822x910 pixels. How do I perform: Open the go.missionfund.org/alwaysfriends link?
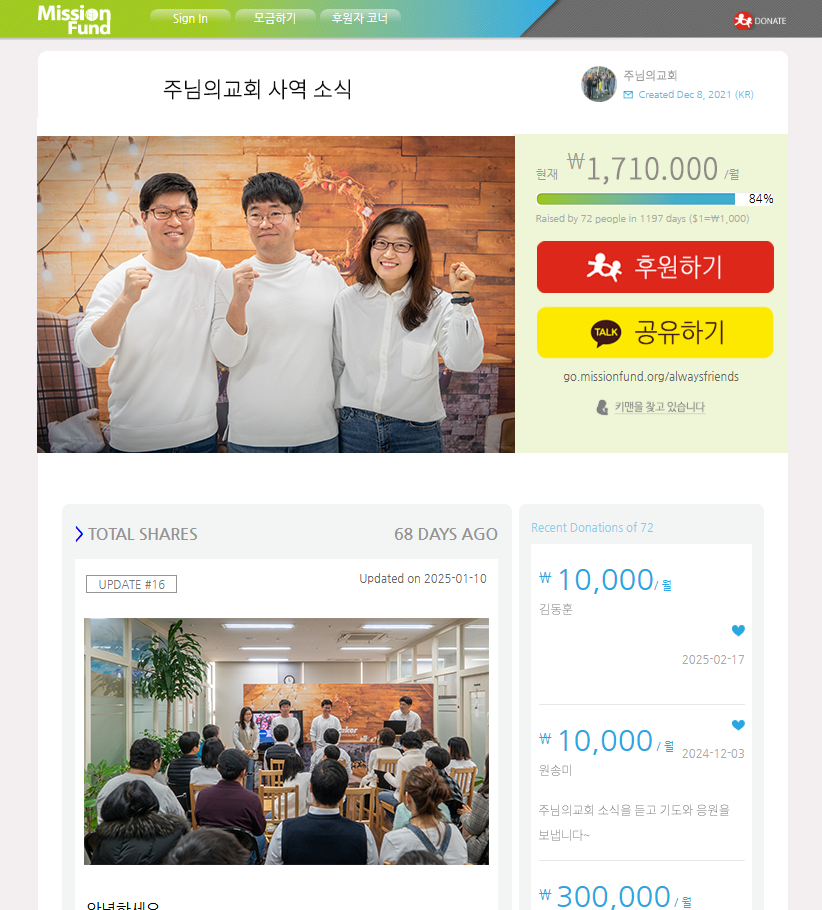coord(651,377)
